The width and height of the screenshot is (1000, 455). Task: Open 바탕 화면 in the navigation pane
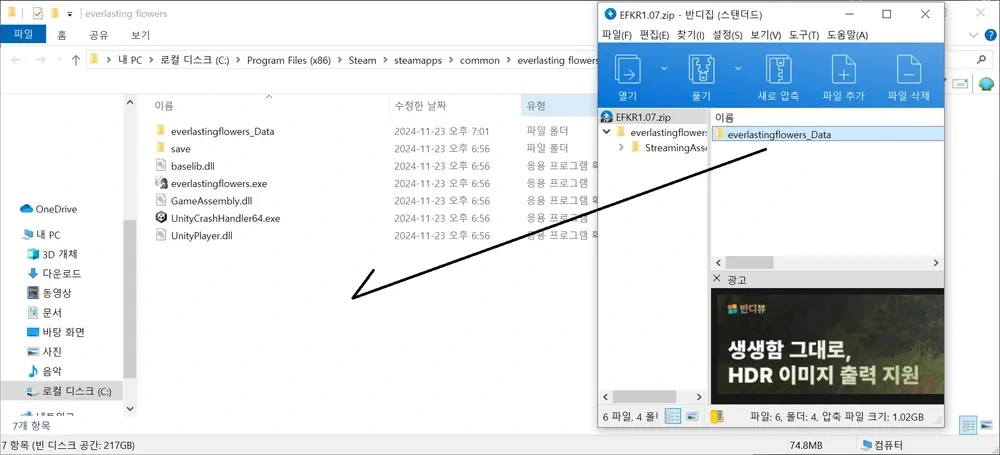click(x=55, y=332)
